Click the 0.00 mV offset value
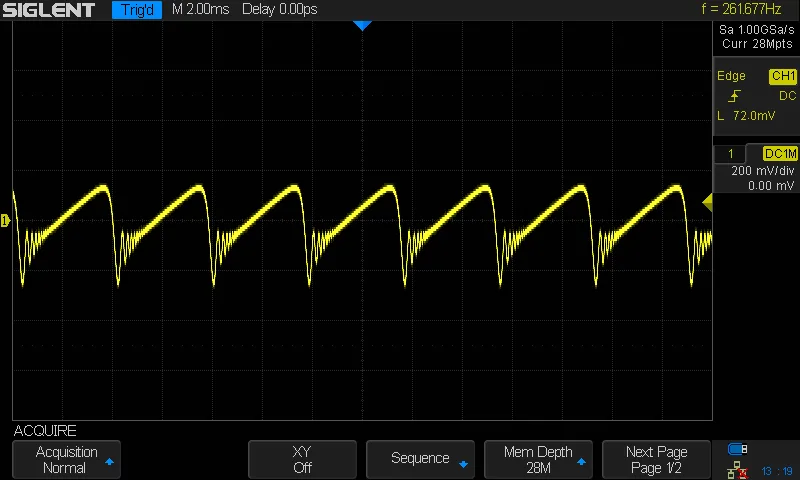Viewport: 800px width, 480px height. pyautogui.click(x=771, y=186)
